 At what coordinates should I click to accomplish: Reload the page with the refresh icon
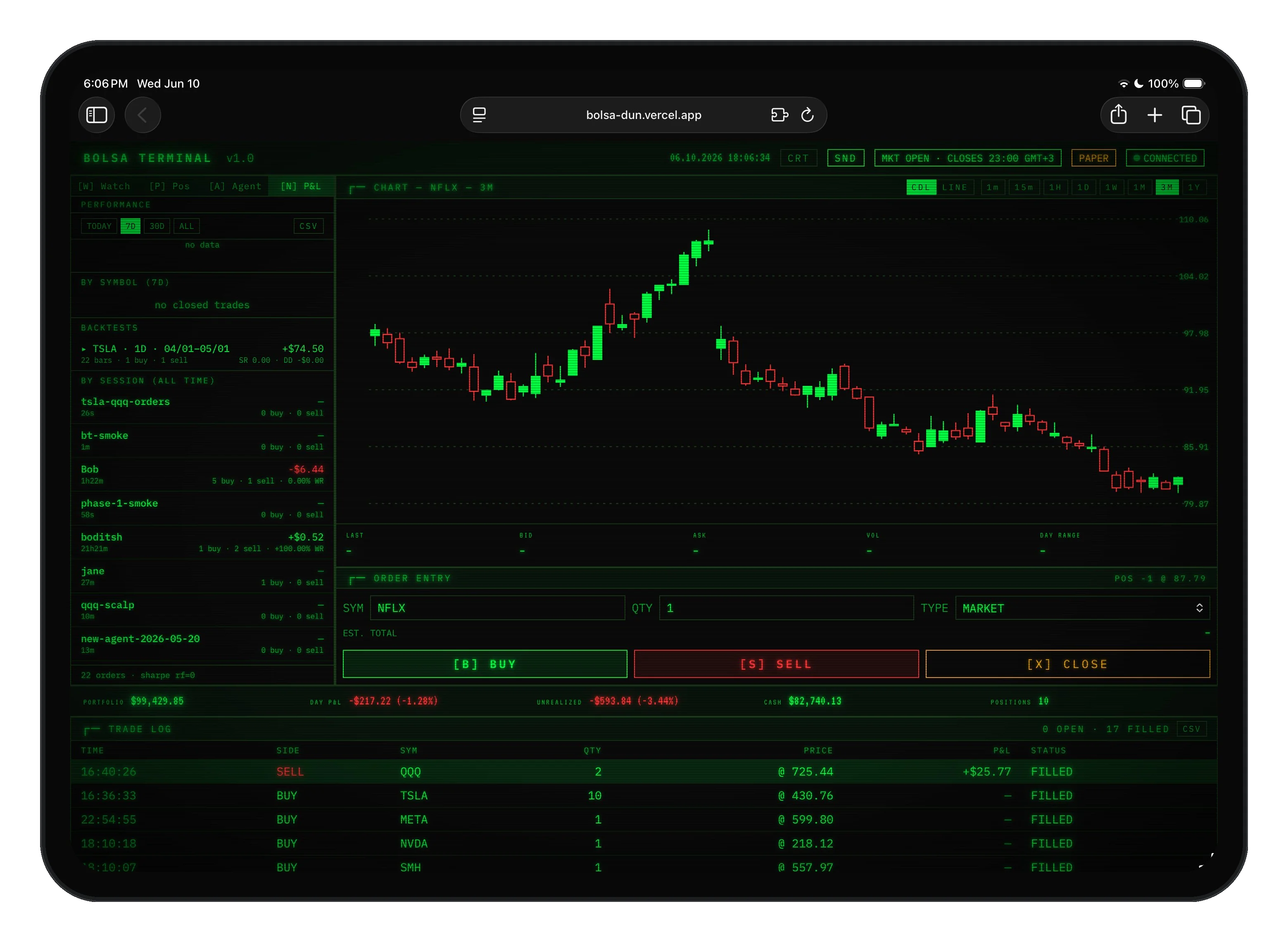click(x=807, y=115)
